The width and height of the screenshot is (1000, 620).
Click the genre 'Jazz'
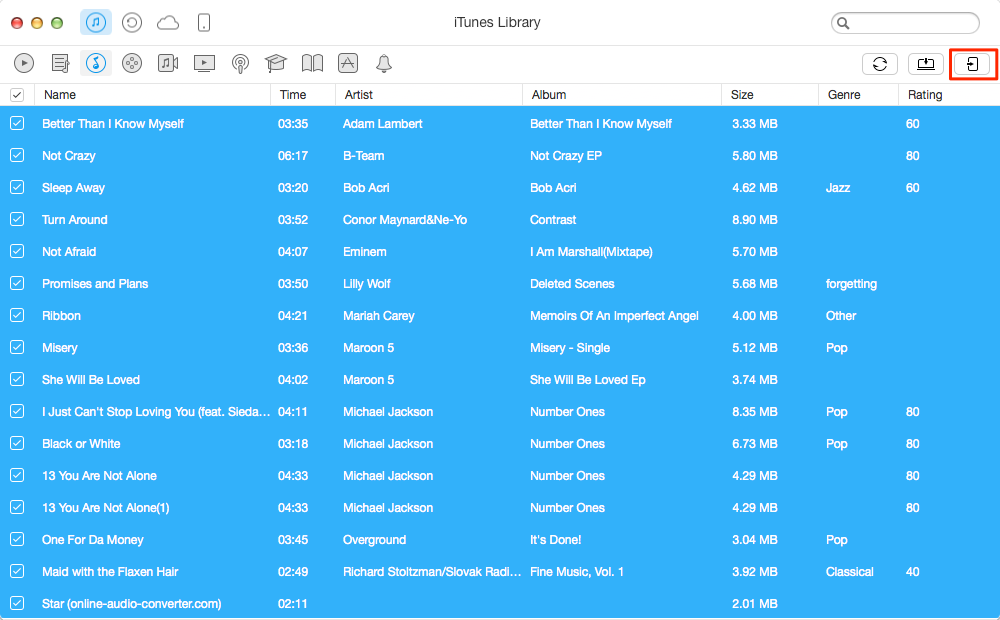coord(837,188)
